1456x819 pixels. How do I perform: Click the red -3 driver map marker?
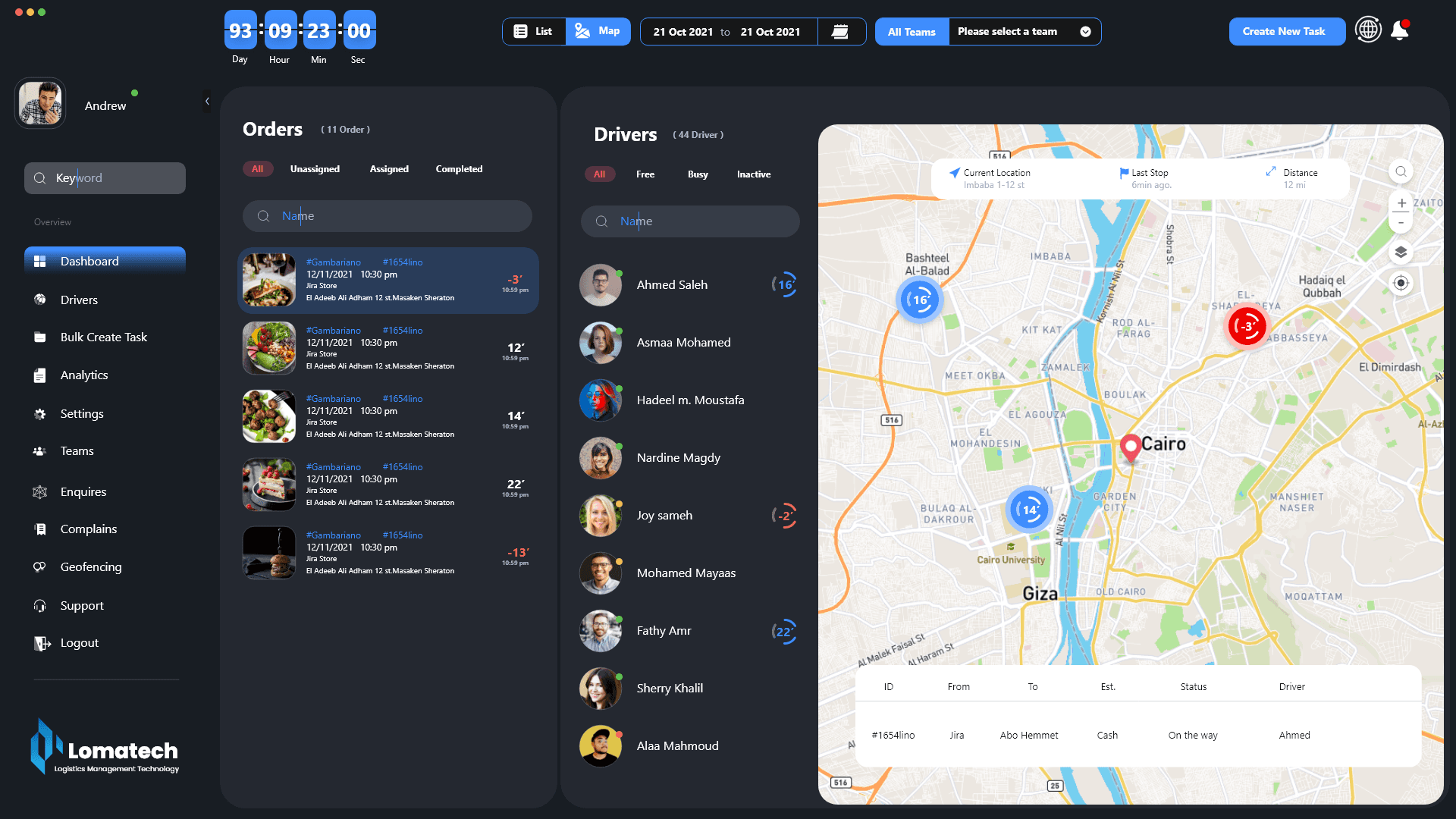click(1247, 327)
